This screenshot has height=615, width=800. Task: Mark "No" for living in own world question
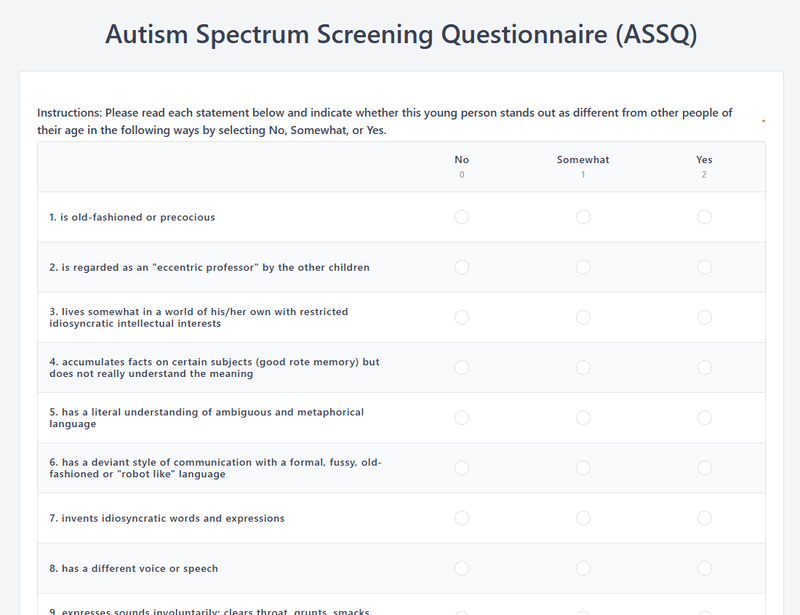[x=461, y=317]
